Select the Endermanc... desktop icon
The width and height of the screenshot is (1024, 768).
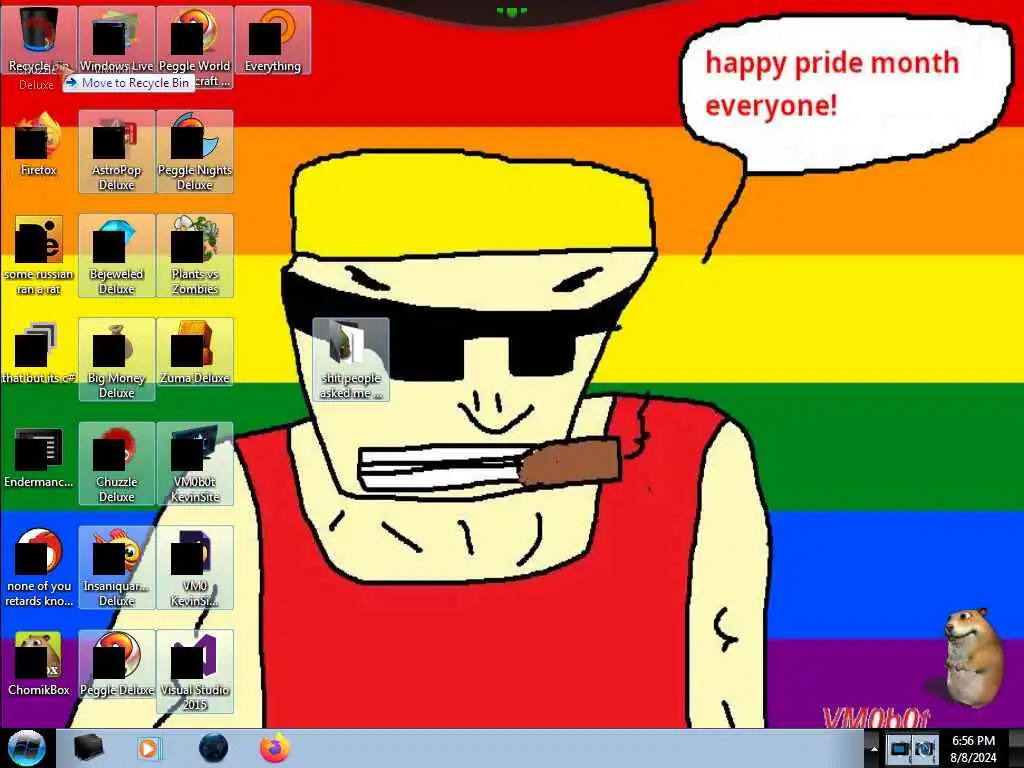click(x=39, y=457)
